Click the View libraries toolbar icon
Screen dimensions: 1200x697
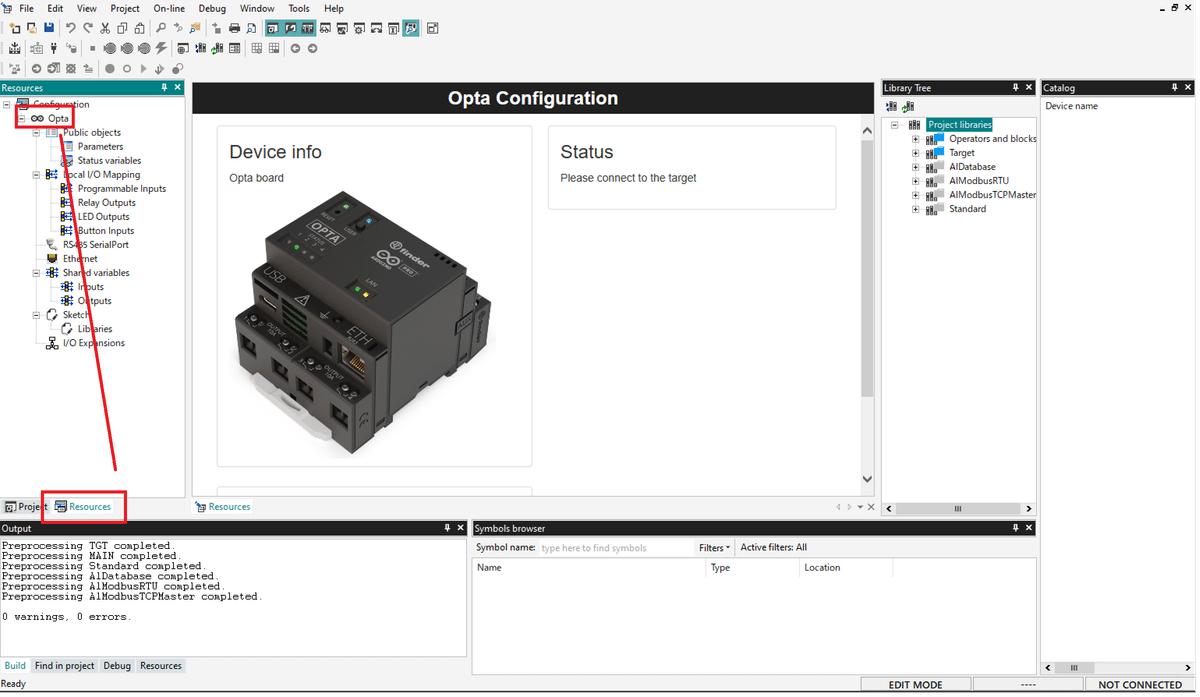[x=200, y=48]
